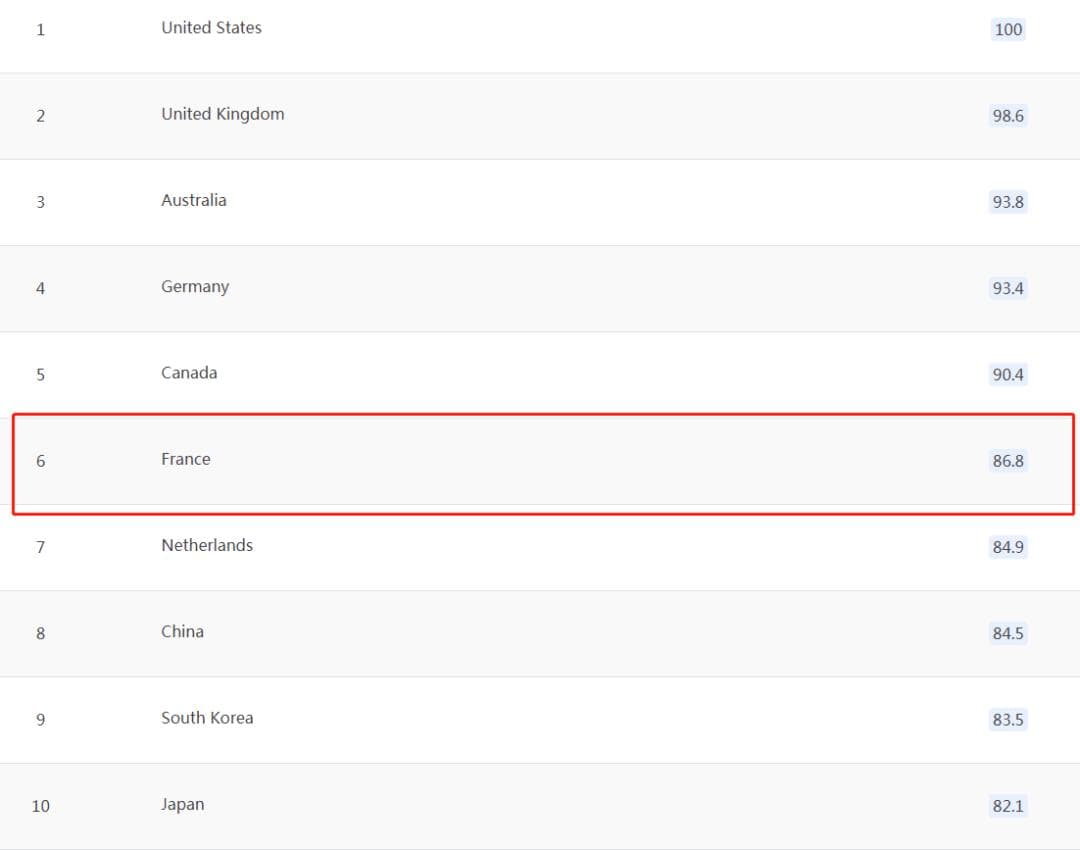Select the Netherlands country name
The height and width of the screenshot is (850, 1080).
207,546
